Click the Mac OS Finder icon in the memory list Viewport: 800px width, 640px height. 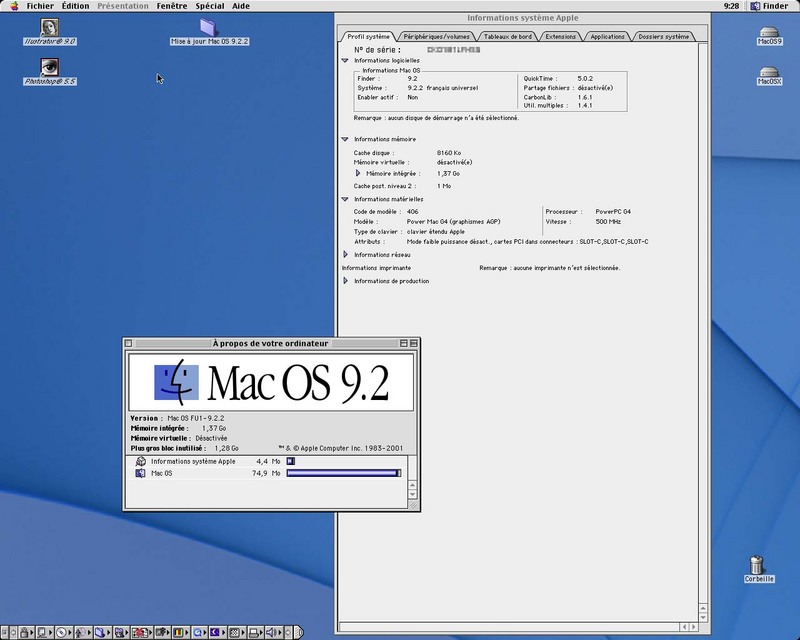tap(140, 473)
